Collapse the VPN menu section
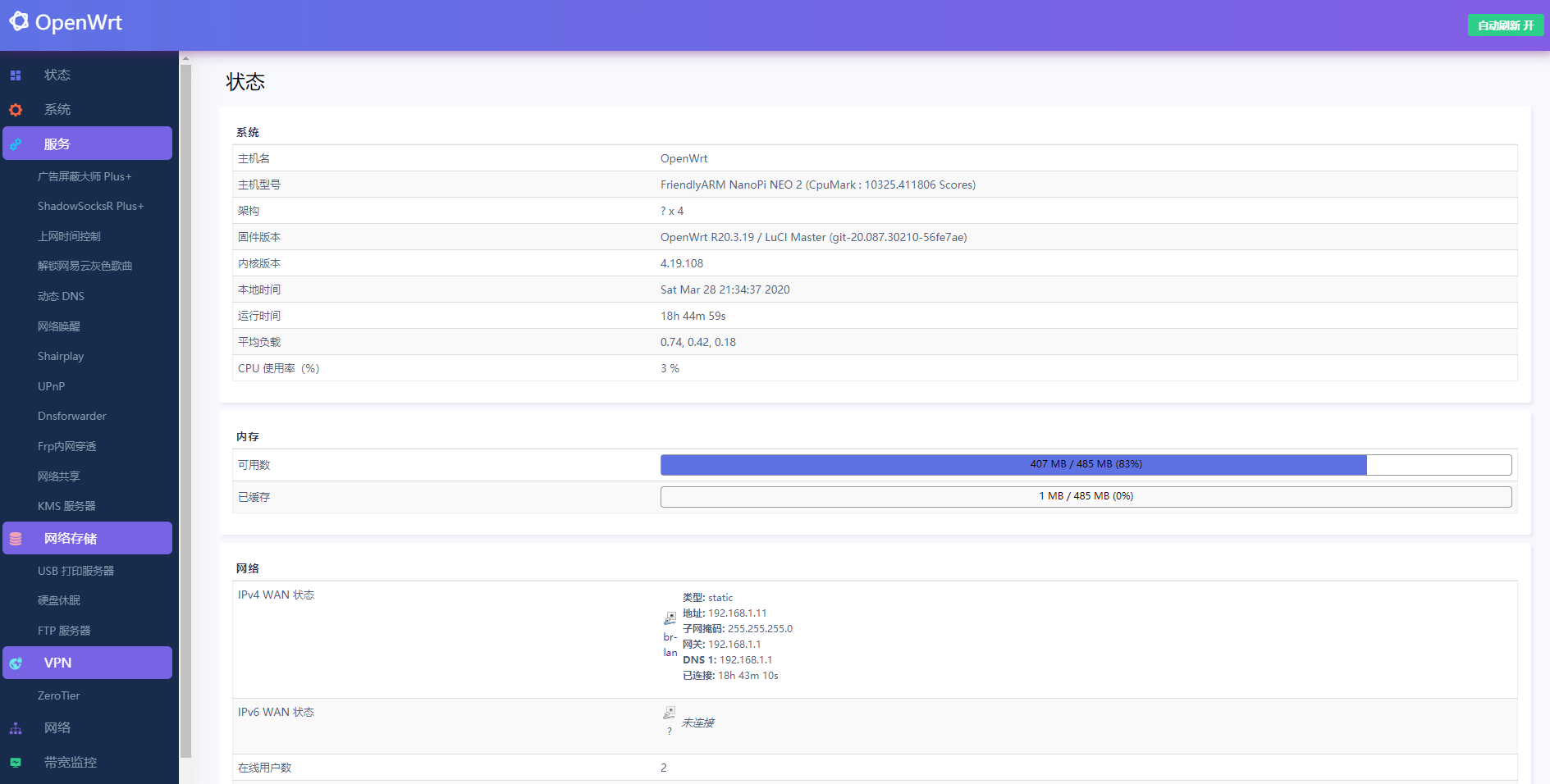 pyautogui.click(x=88, y=663)
